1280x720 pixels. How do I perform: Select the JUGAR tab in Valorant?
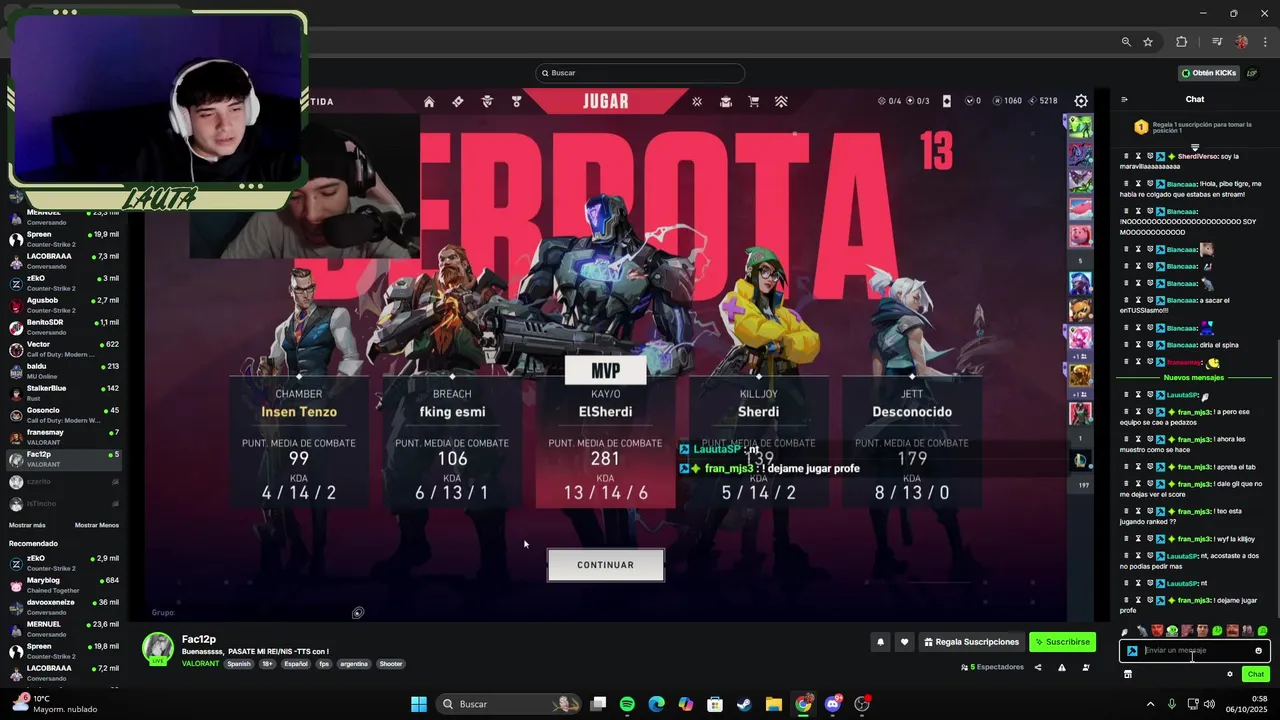pos(606,101)
